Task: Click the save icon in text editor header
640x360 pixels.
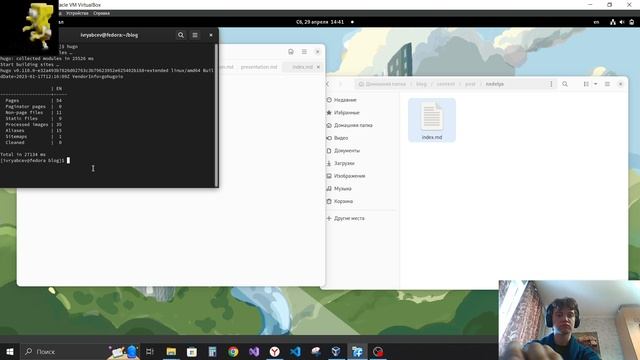Action: pos(291,52)
